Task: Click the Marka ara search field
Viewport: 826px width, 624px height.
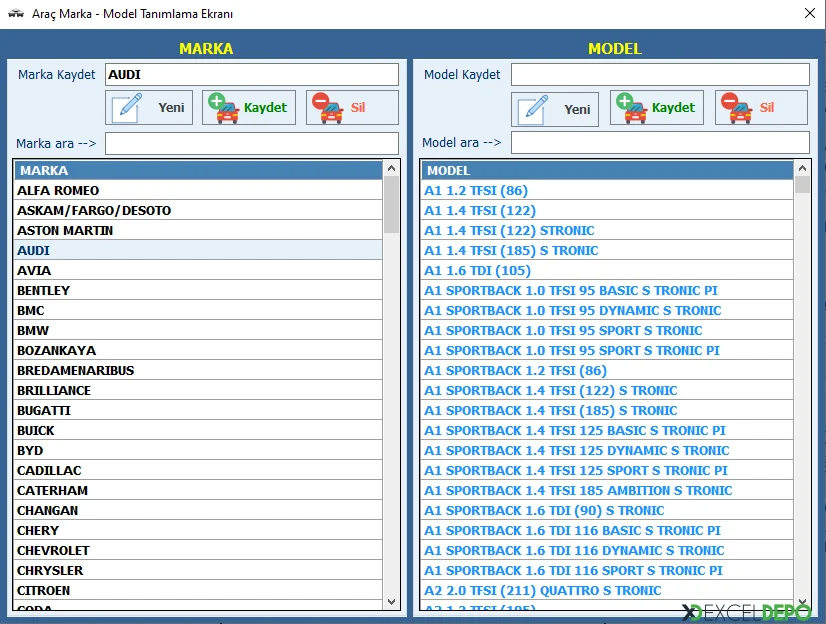Action: pos(251,144)
